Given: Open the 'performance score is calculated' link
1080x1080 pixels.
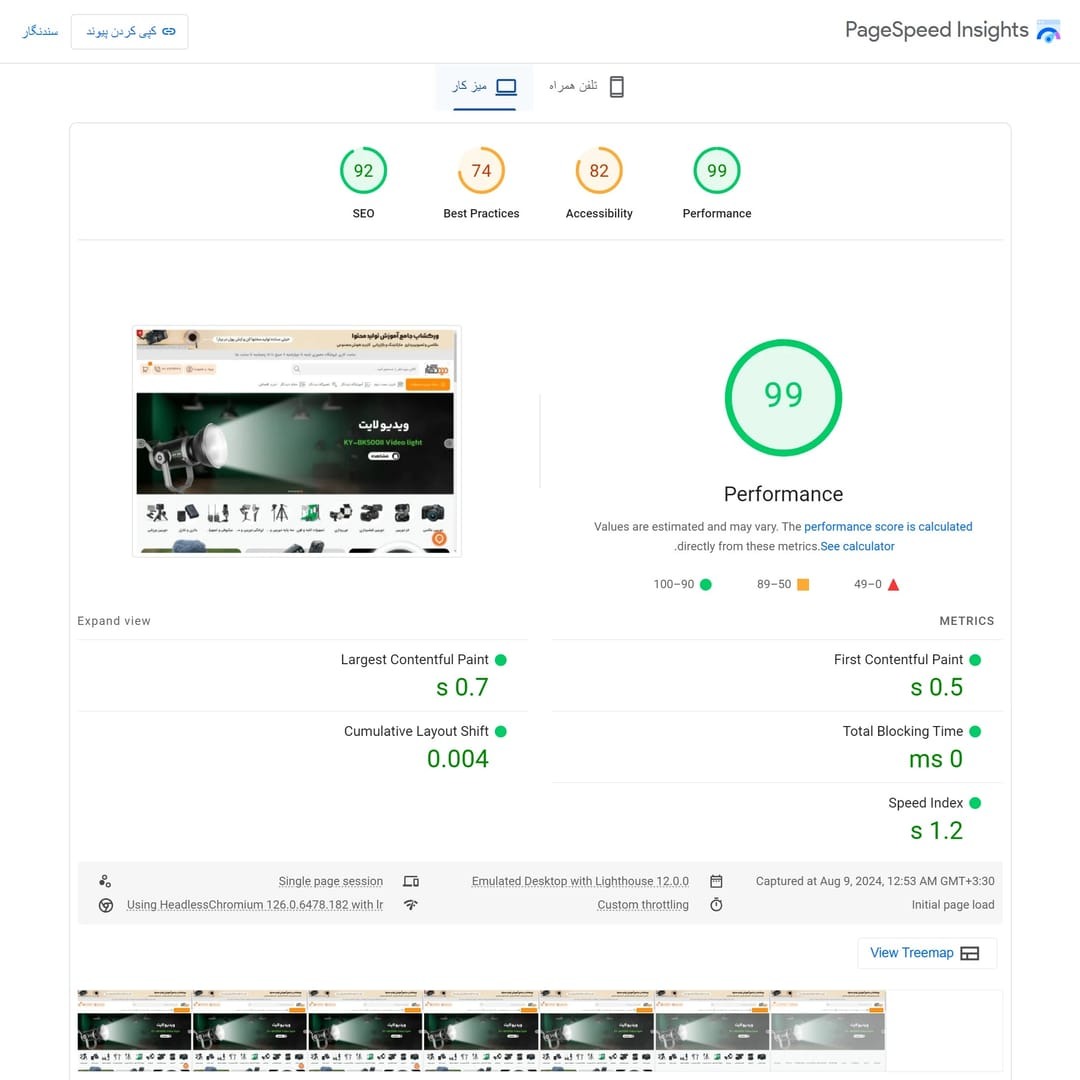Looking at the screenshot, I should 888,527.
